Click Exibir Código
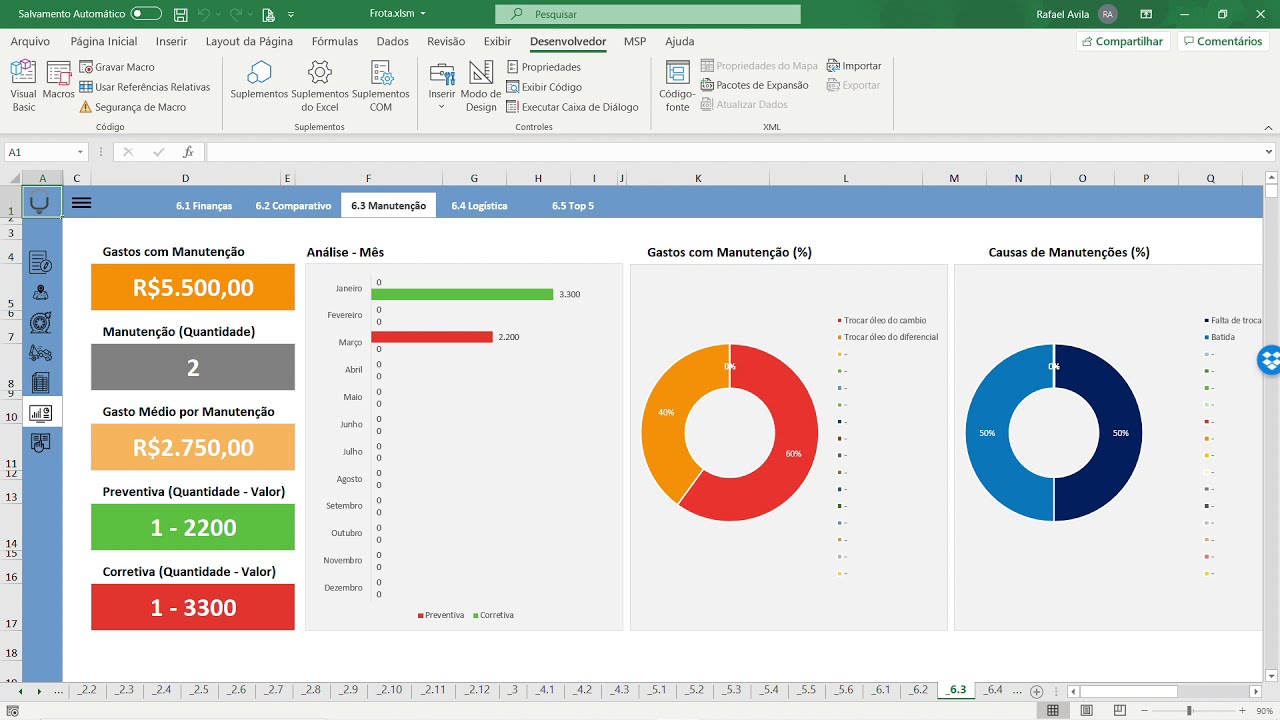 [x=543, y=87]
